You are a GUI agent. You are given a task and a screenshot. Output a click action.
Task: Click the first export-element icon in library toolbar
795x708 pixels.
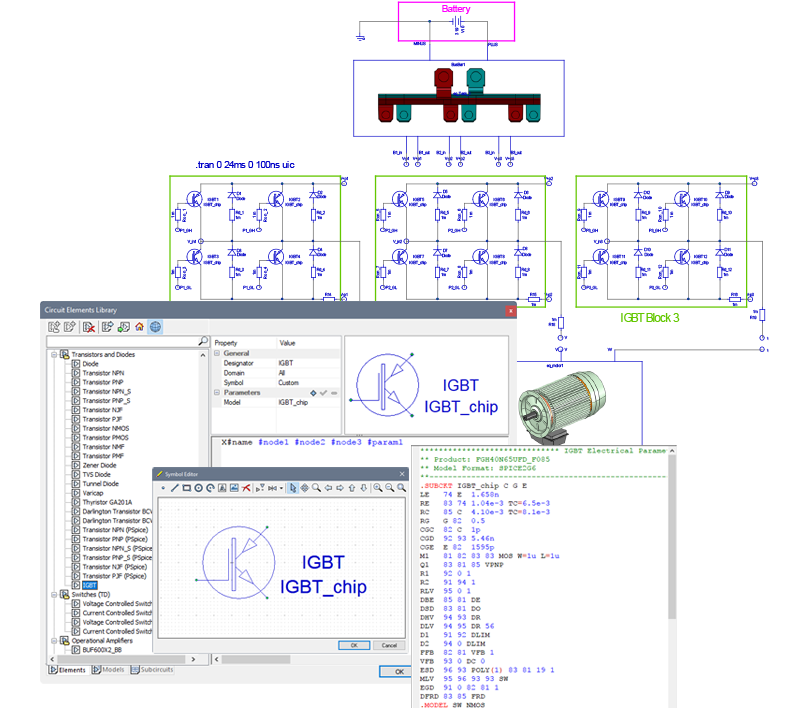54,327
